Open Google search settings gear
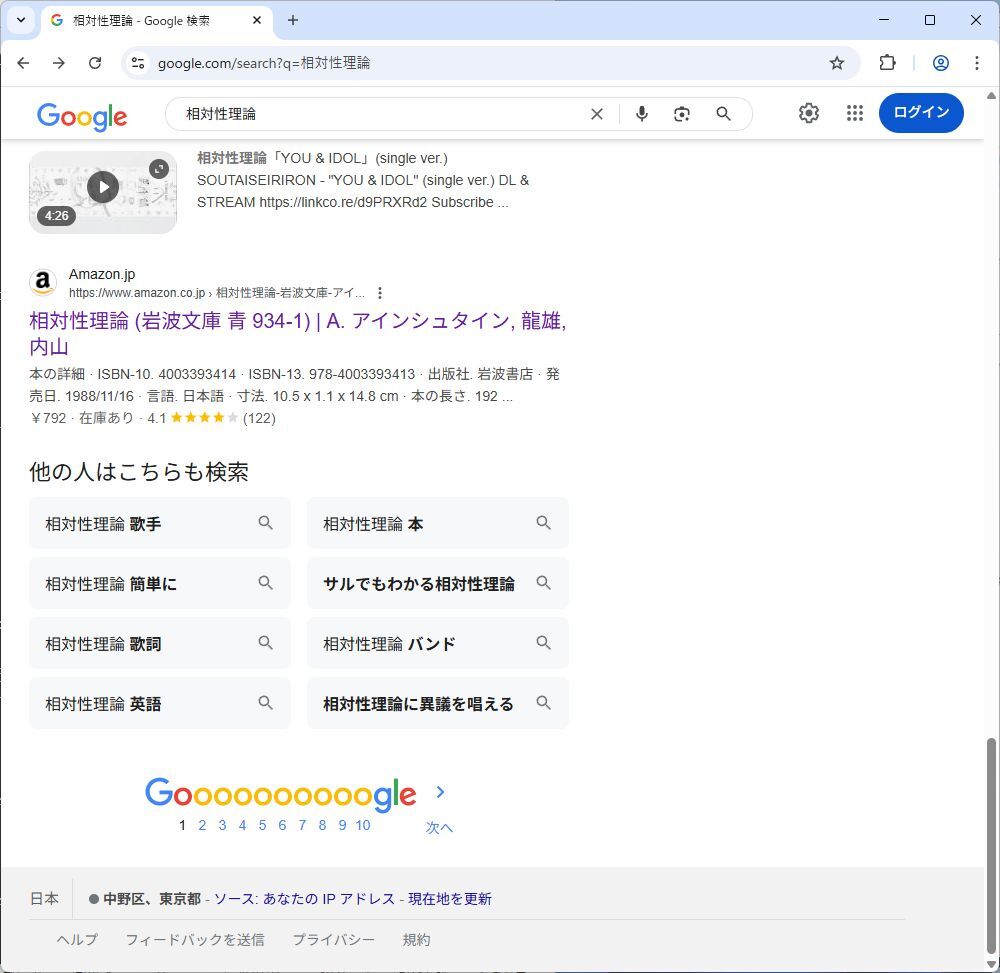The width and height of the screenshot is (1000, 973). [809, 113]
